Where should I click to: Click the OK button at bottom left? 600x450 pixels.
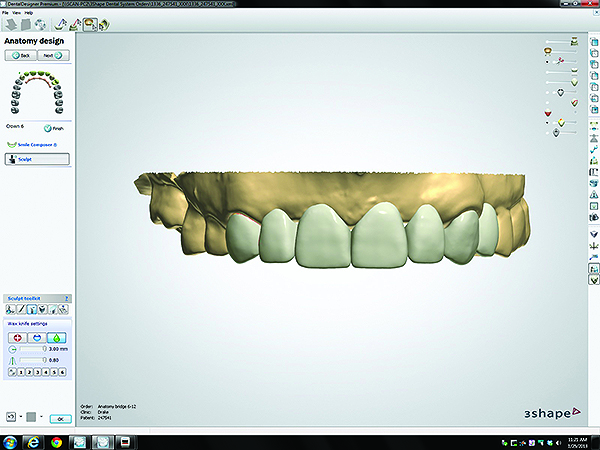60,417
